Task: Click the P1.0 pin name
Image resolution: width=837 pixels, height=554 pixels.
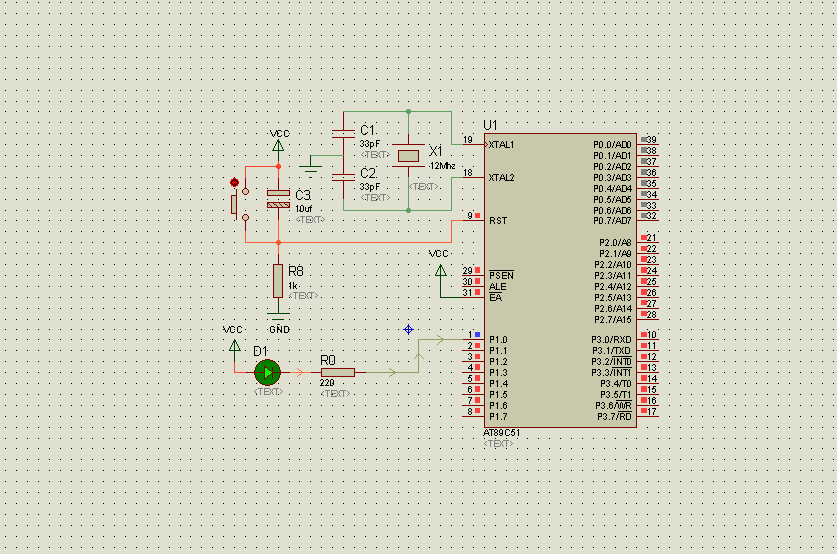Action: [498, 340]
